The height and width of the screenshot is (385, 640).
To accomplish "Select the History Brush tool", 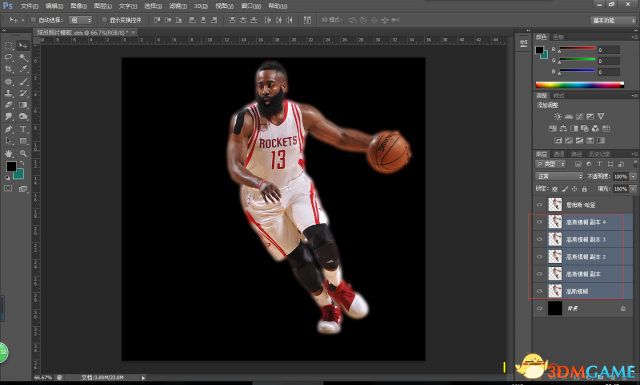I will click(23, 93).
